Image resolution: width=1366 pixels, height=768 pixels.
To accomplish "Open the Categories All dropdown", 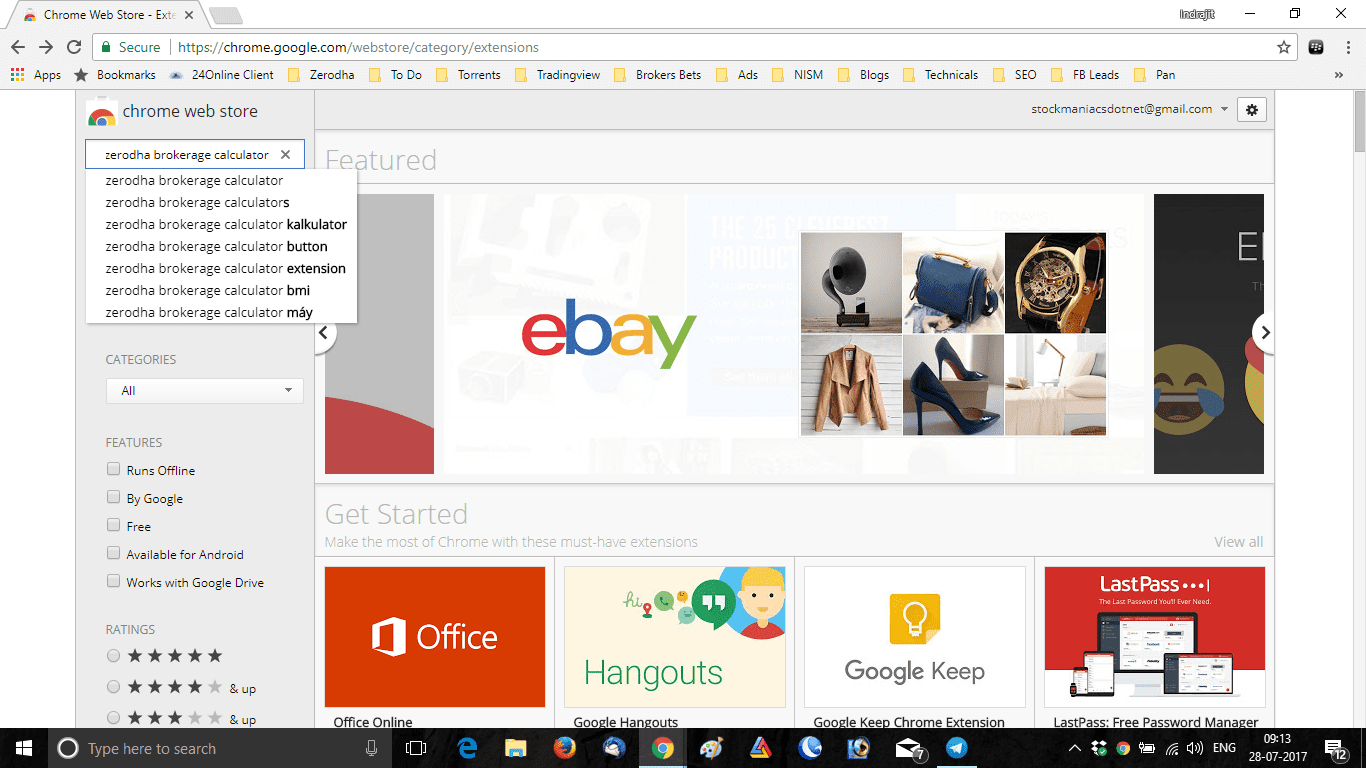I will pyautogui.click(x=204, y=391).
